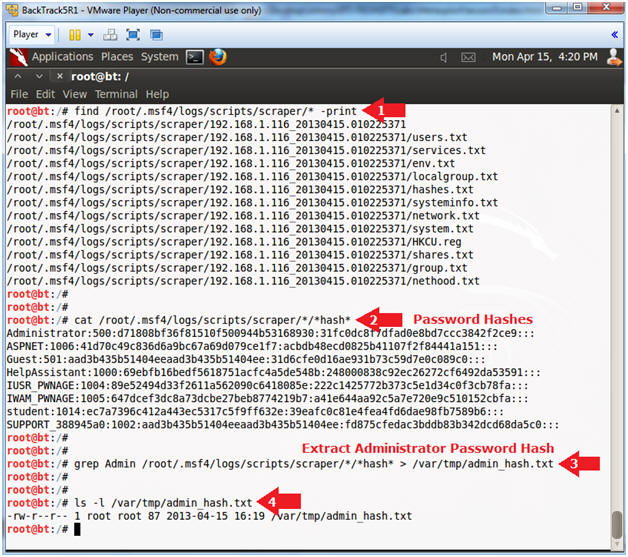Click the VMware Player title bar icon
Viewport: 628px width, 557px height.
12,10
